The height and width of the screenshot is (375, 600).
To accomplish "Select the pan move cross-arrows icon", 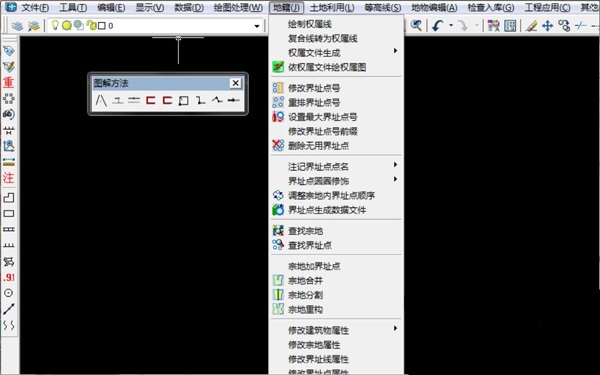I will [x=548, y=26].
